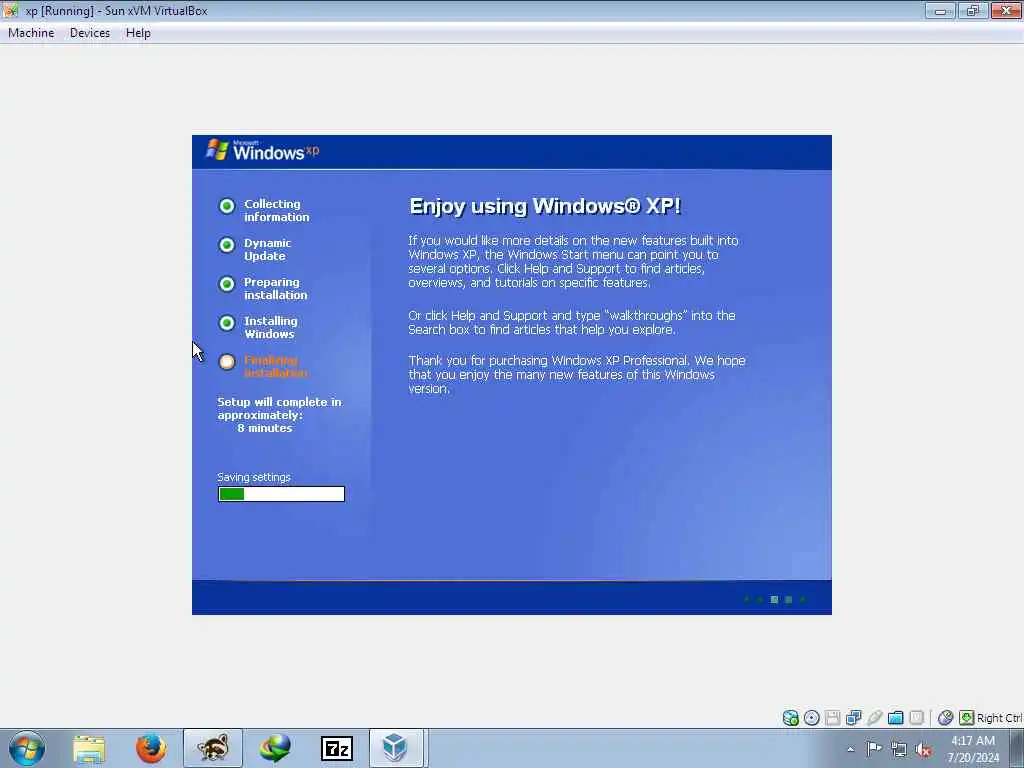The width and height of the screenshot is (1024, 768).
Task: Click the Show desktop strip
Action: pyautogui.click(x=1017, y=748)
